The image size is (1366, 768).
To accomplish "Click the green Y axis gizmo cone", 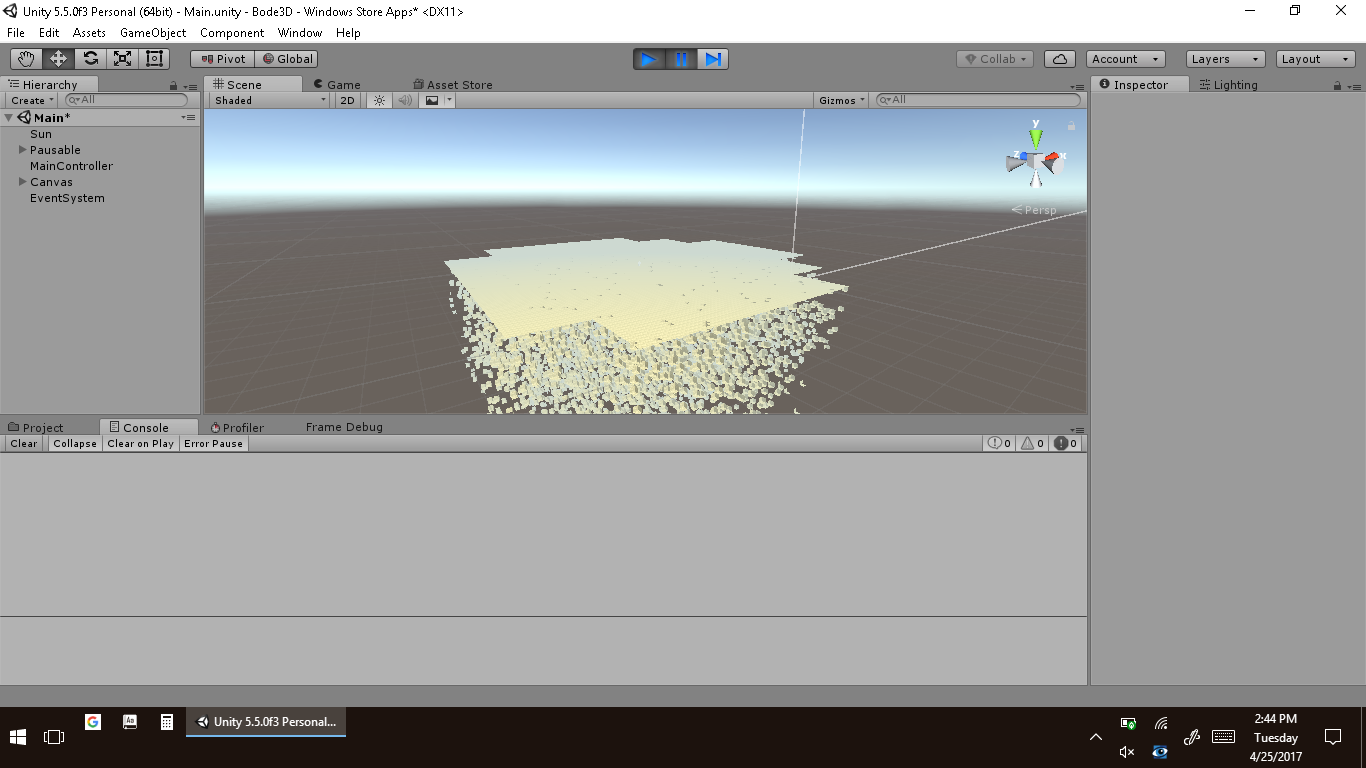I will [1036, 135].
